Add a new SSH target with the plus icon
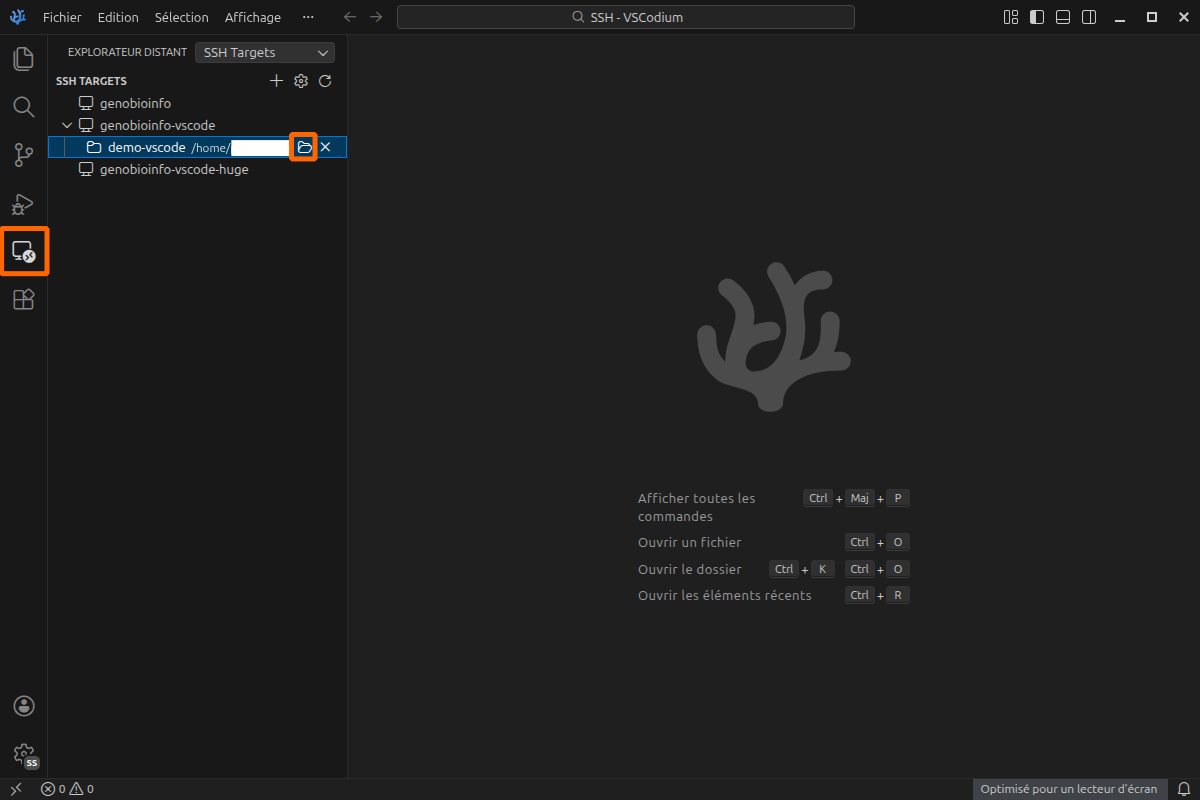This screenshot has height=800, width=1200. click(277, 81)
